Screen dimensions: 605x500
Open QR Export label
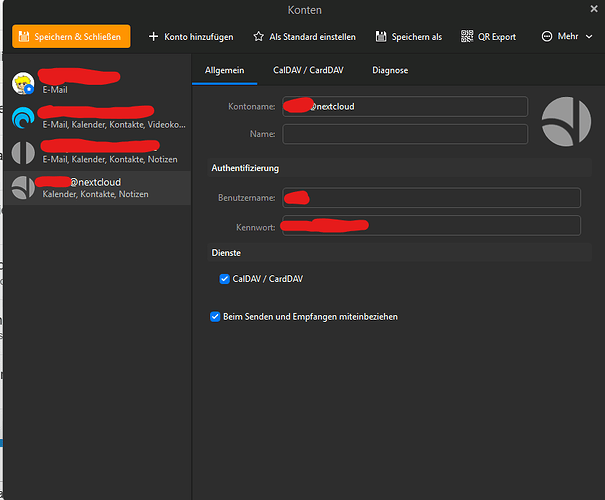497,37
